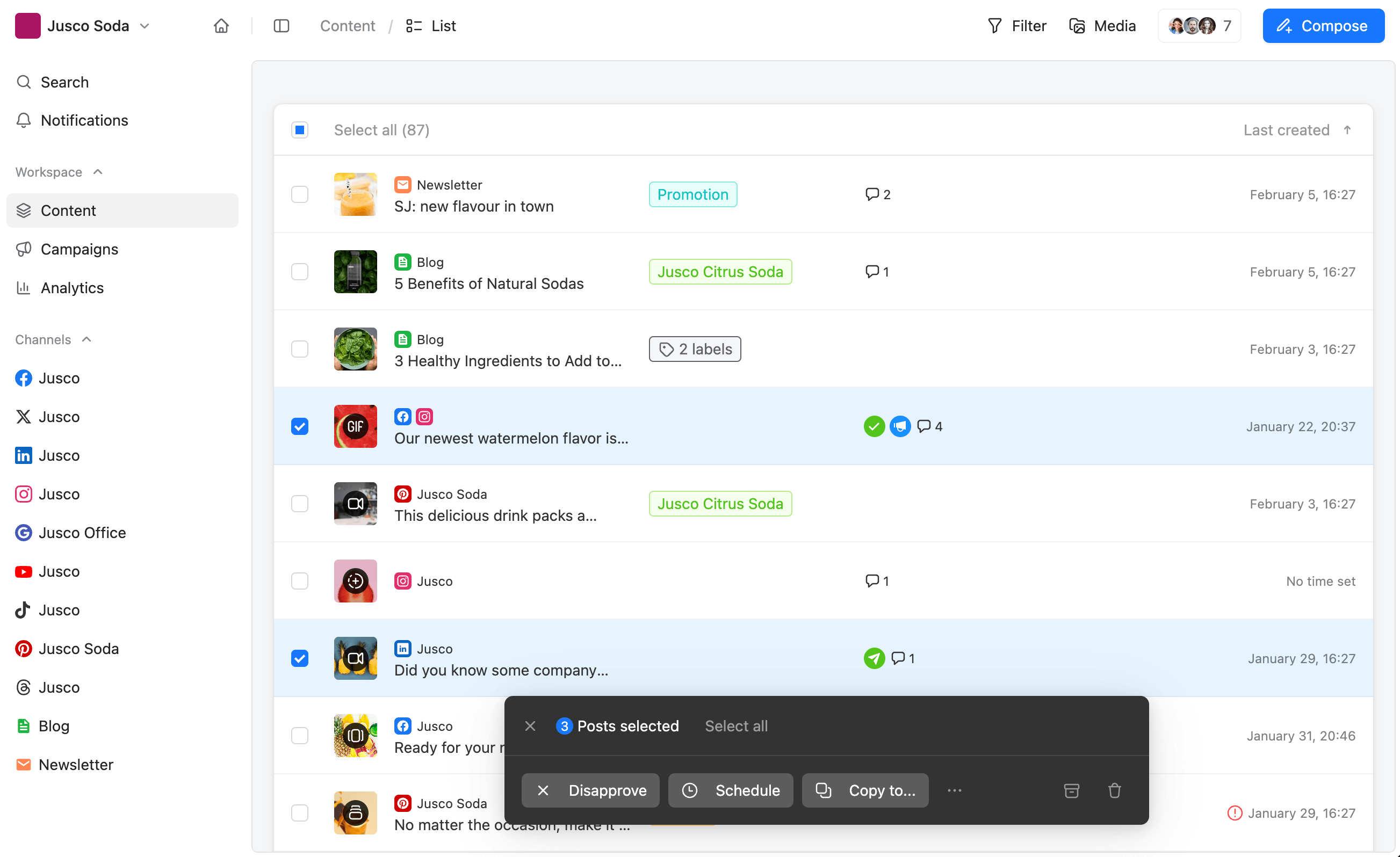This screenshot has height=857, width=1400.
Task: Click the archive icon in selection bar
Action: 1071,790
